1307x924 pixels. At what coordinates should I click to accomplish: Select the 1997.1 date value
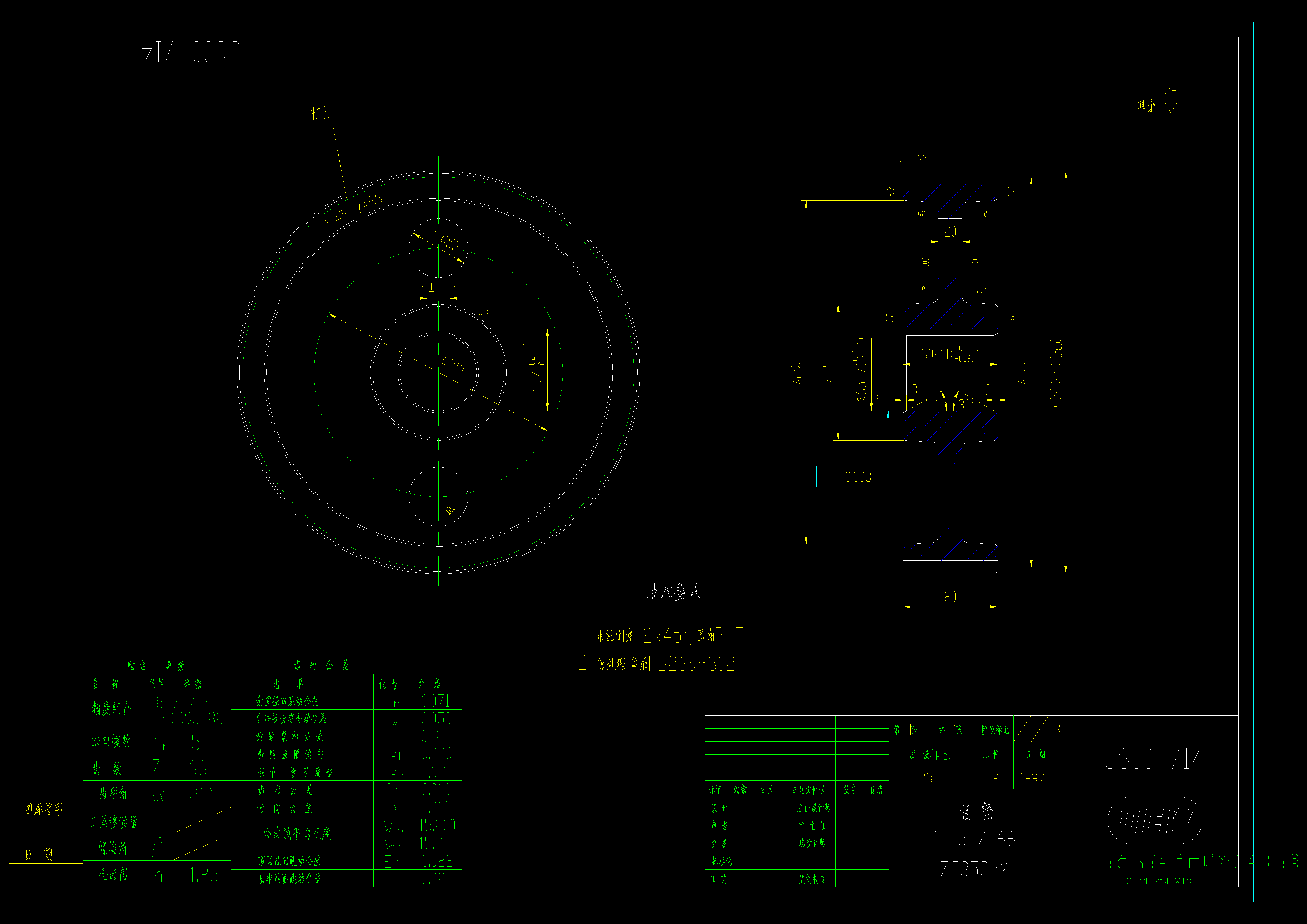pyautogui.click(x=1036, y=779)
